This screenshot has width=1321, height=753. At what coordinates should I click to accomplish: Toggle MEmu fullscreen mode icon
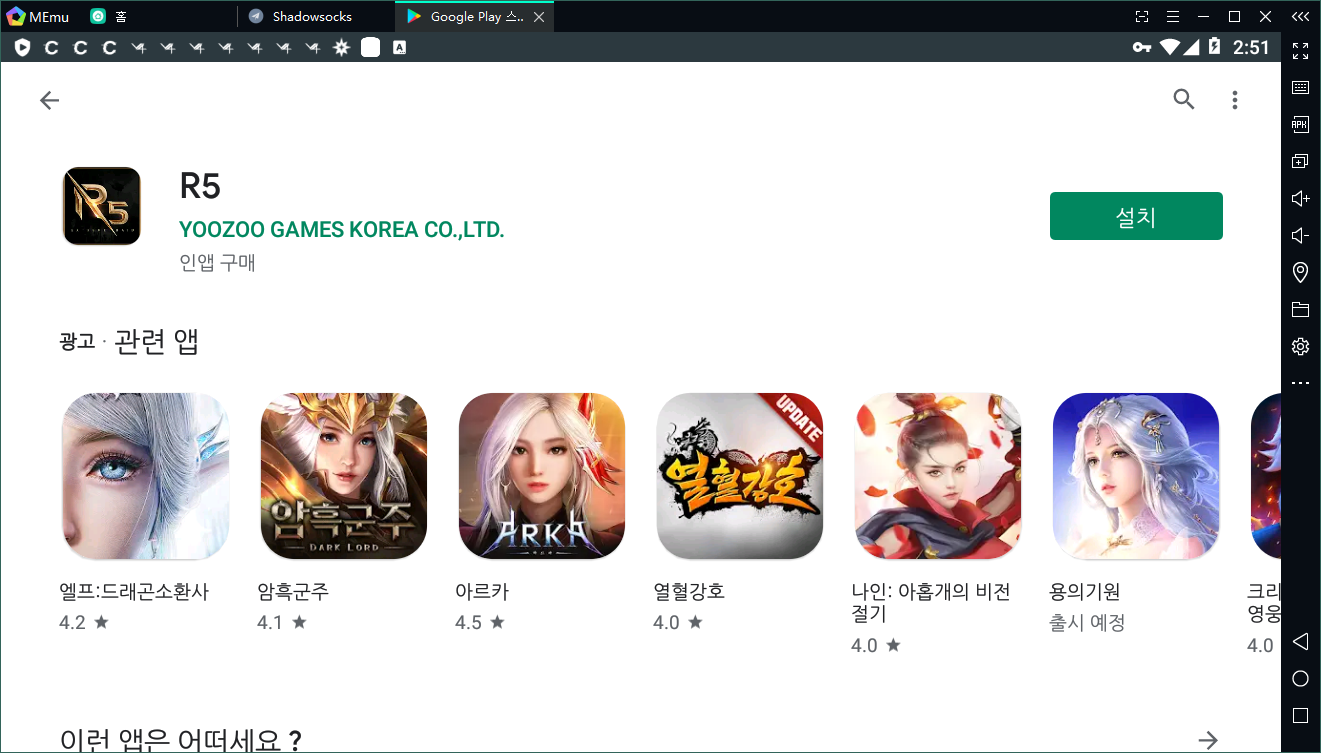(x=1300, y=50)
